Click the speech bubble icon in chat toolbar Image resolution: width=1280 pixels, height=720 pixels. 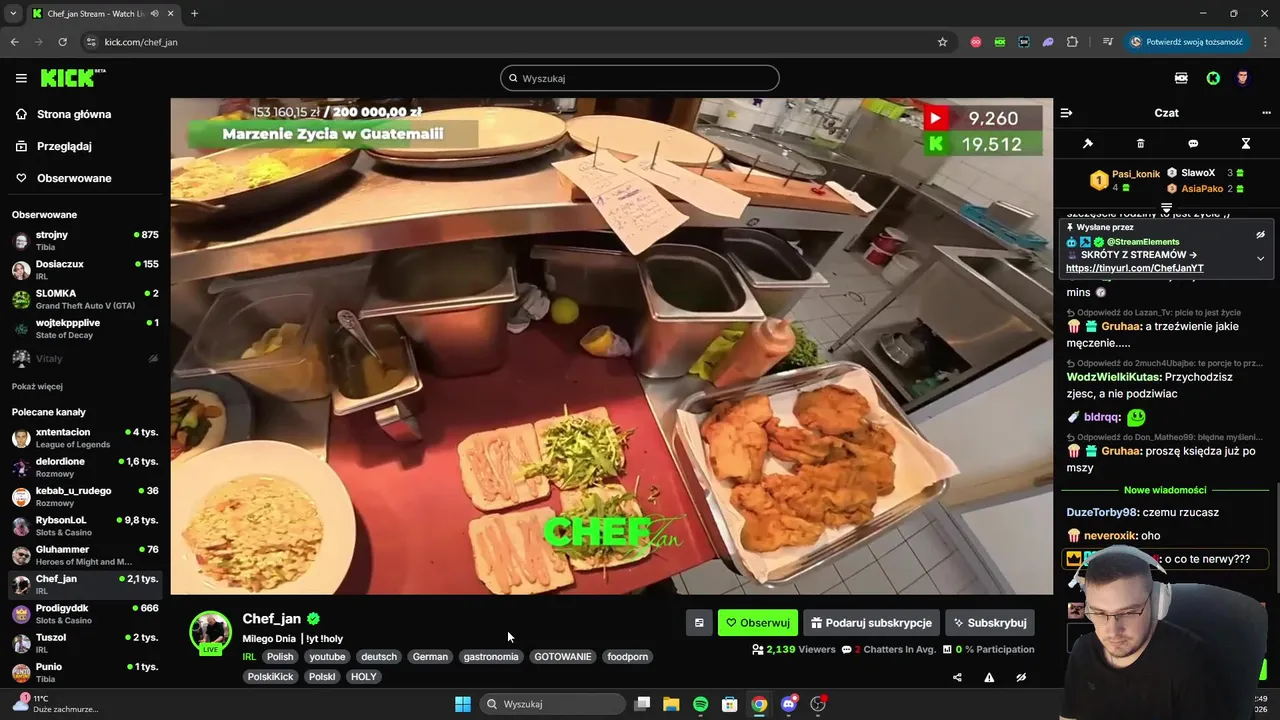click(1193, 144)
